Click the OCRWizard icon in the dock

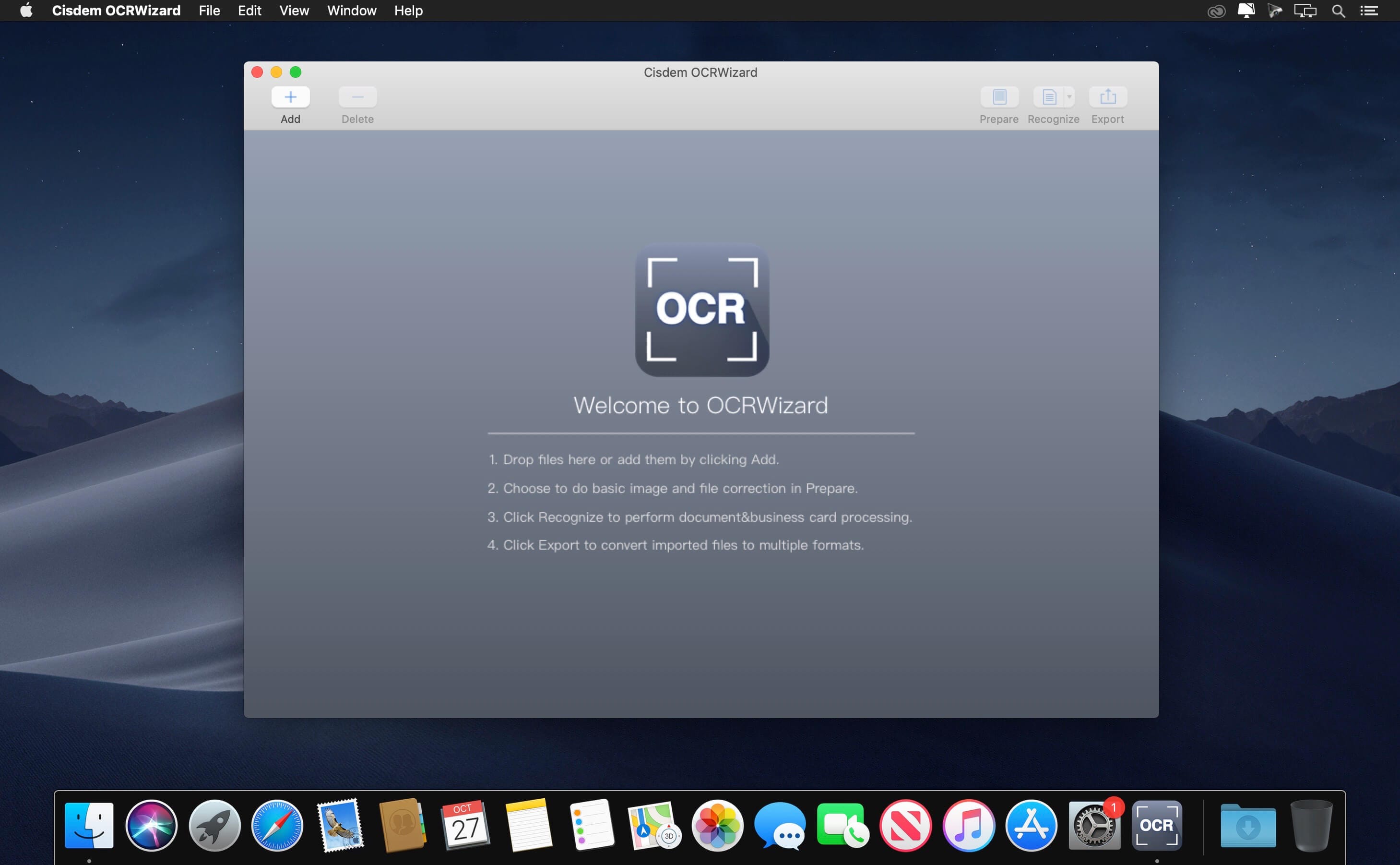1157,825
